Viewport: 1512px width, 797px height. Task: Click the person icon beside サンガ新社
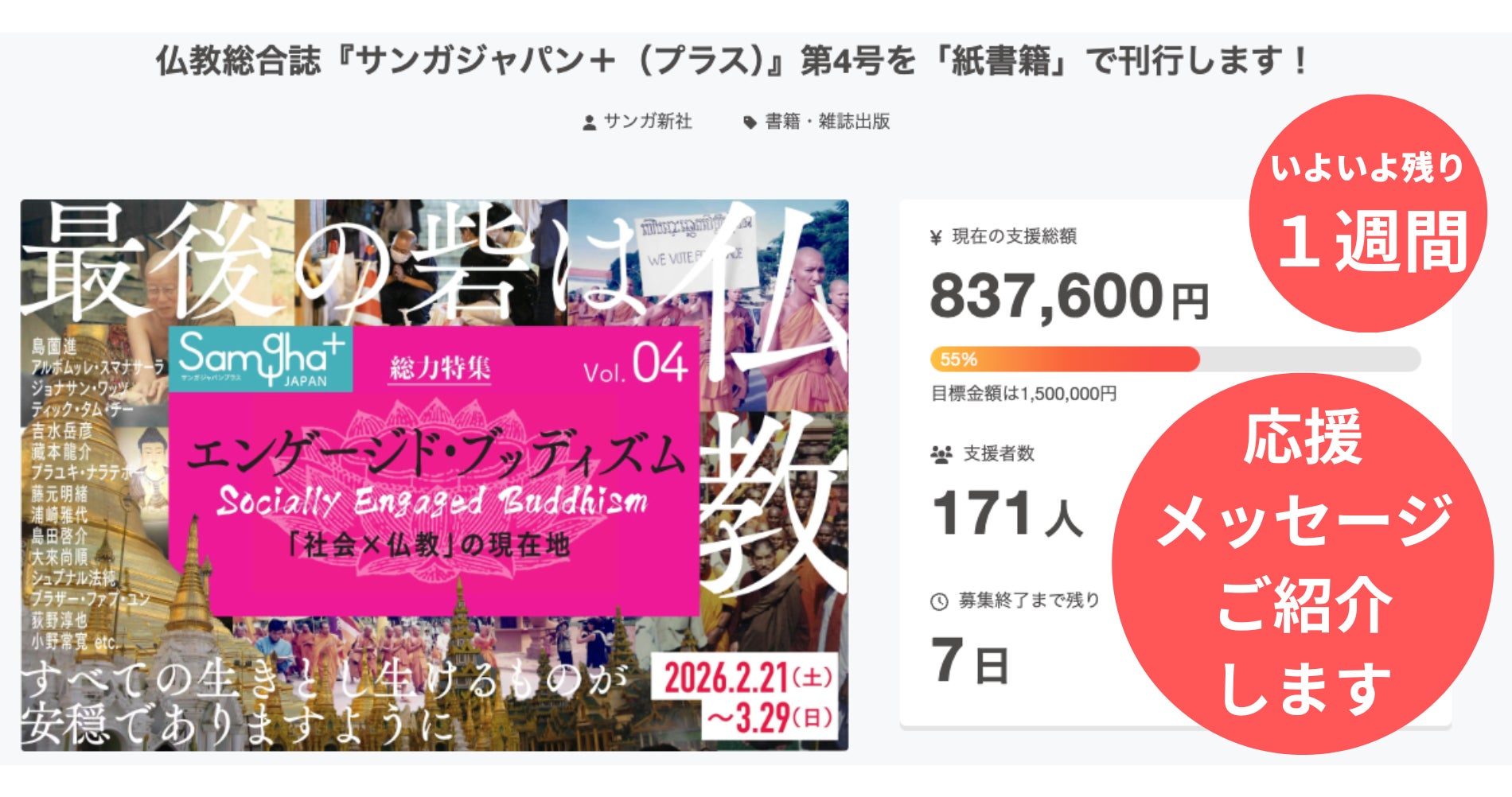point(589,122)
